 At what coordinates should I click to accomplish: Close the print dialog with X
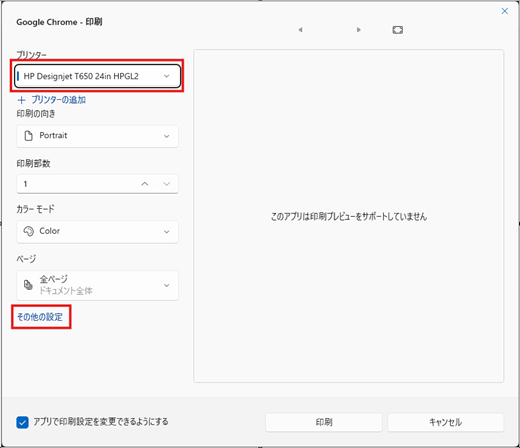point(505,11)
